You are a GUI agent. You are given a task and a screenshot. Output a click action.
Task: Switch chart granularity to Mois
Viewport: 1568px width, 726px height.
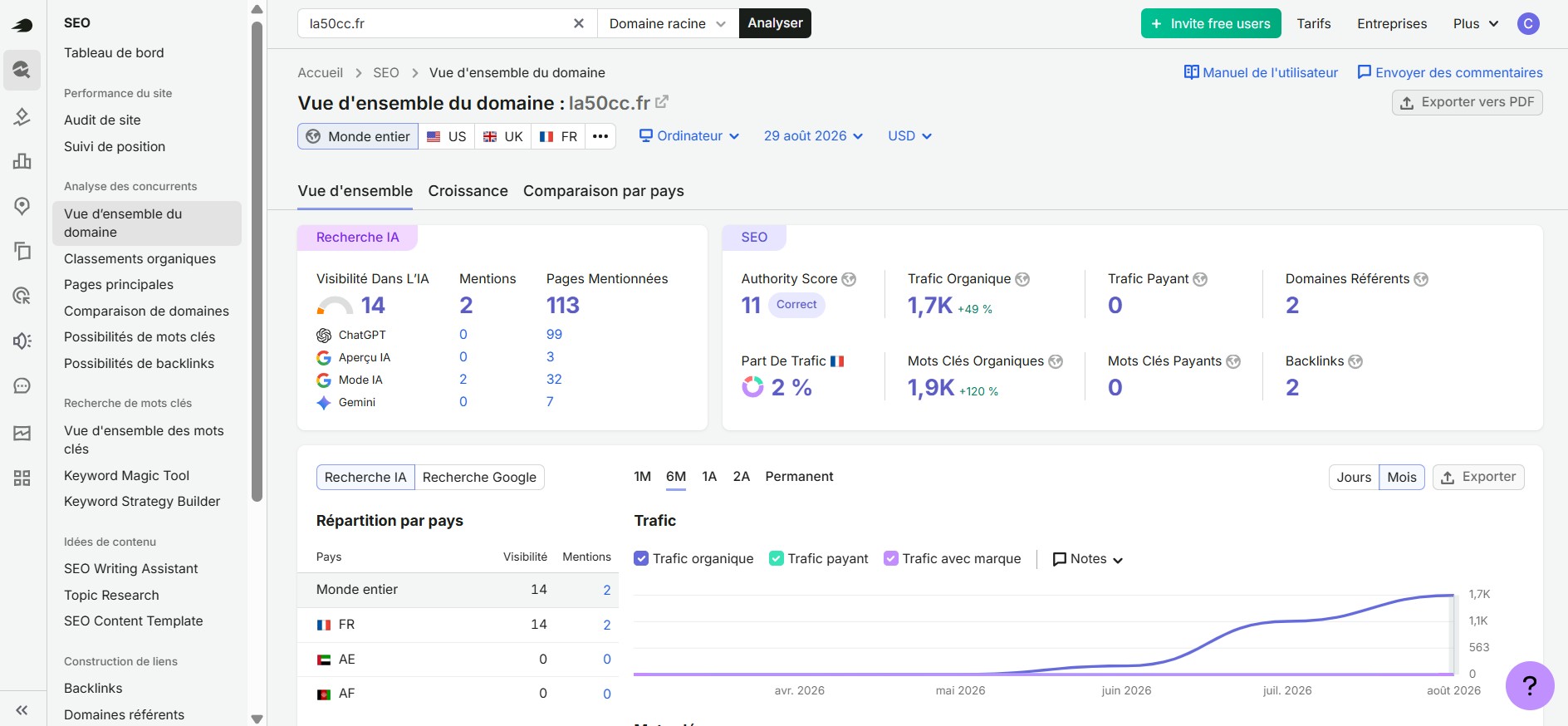(x=1402, y=477)
